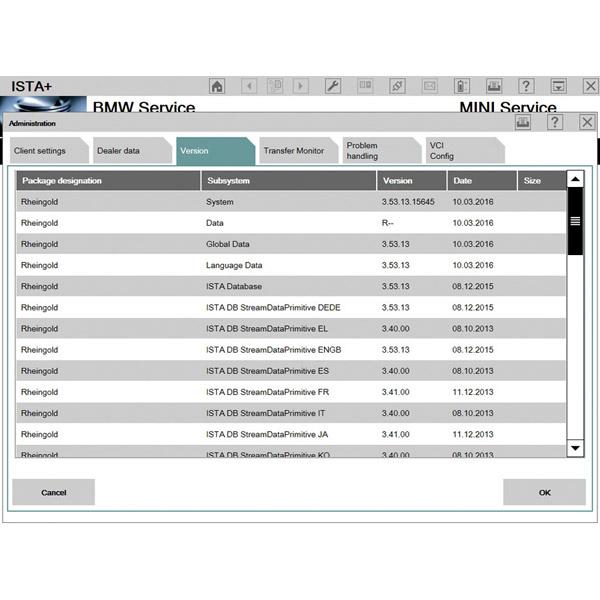Screen dimensions: 600x600
Task: Click scrollbar down arrow in version table
Action: pos(574,449)
